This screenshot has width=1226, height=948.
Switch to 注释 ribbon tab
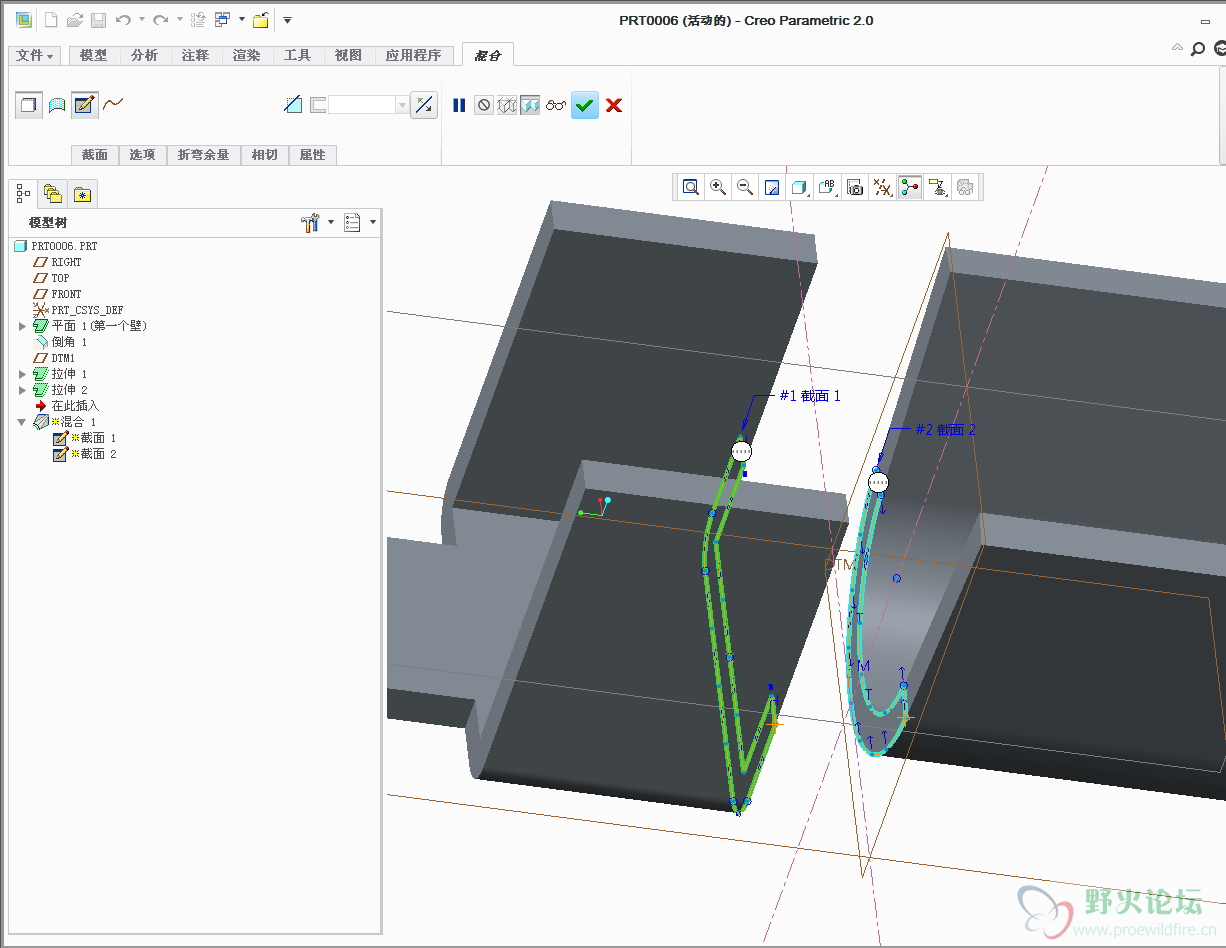(x=195, y=56)
